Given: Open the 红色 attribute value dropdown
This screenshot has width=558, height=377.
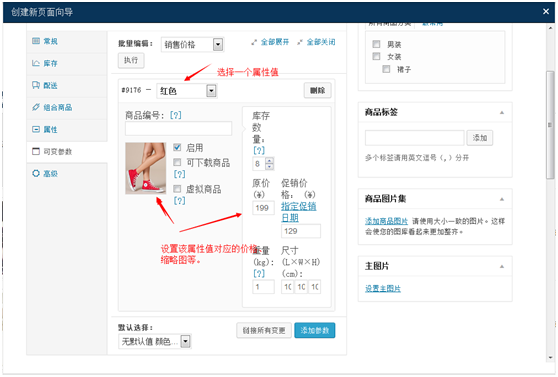Looking at the screenshot, I should [x=187, y=91].
